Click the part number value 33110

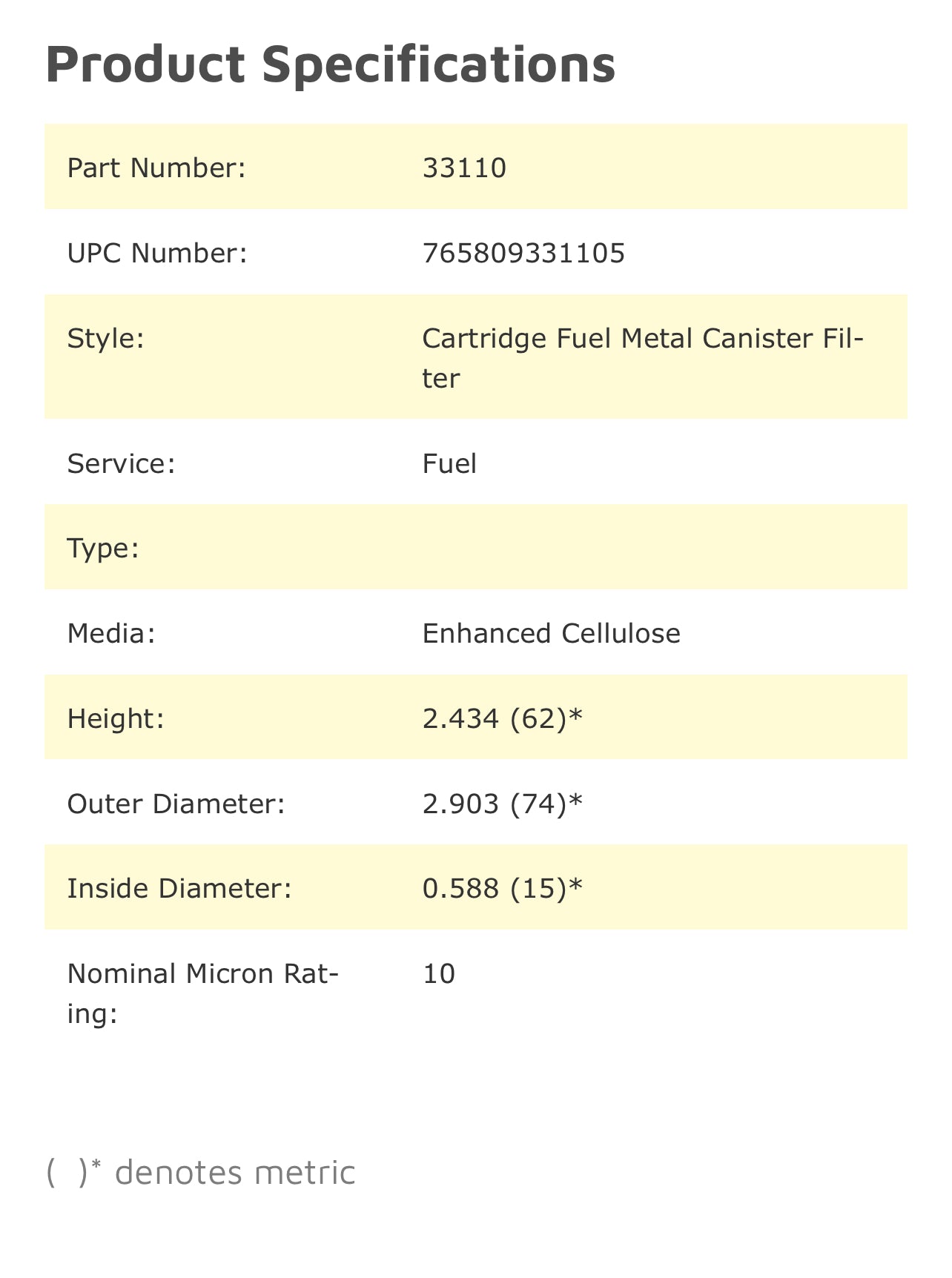[464, 168]
